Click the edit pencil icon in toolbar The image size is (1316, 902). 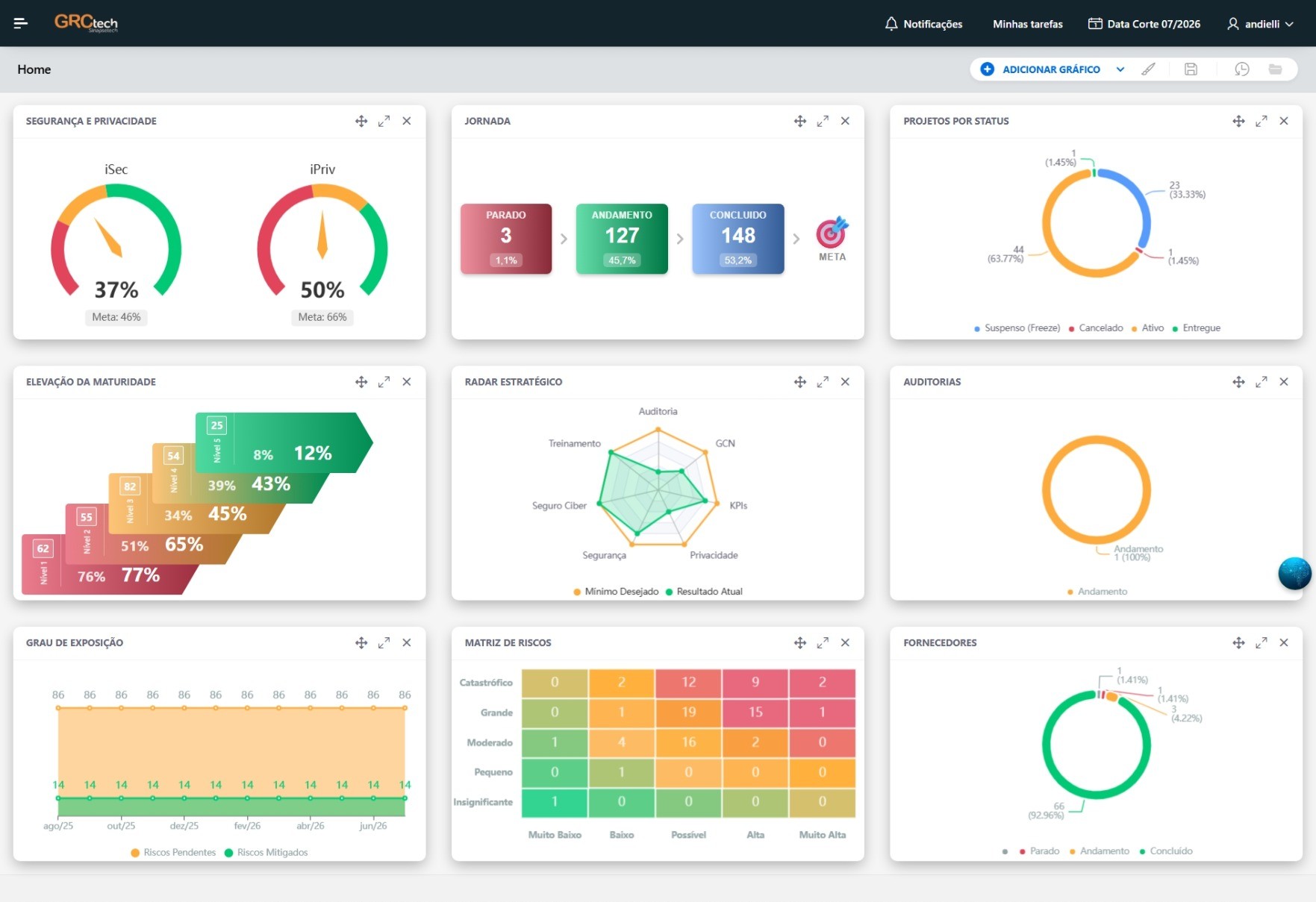click(1149, 69)
